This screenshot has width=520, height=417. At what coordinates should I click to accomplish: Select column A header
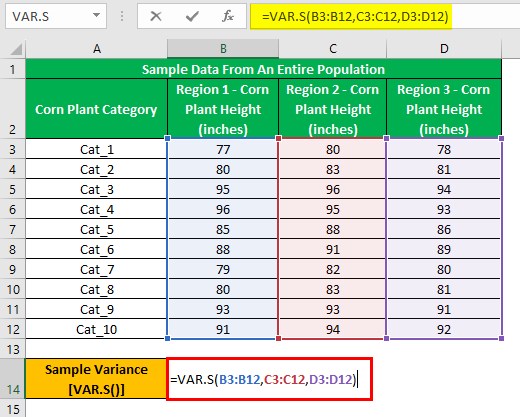(96, 49)
